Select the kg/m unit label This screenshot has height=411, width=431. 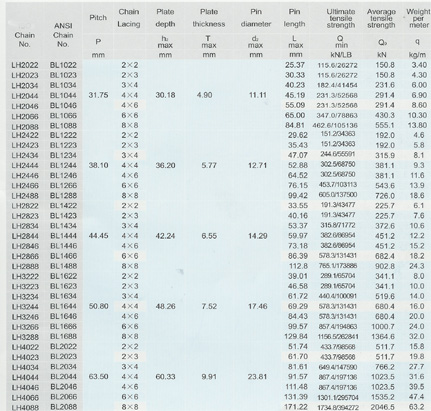tap(417, 55)
